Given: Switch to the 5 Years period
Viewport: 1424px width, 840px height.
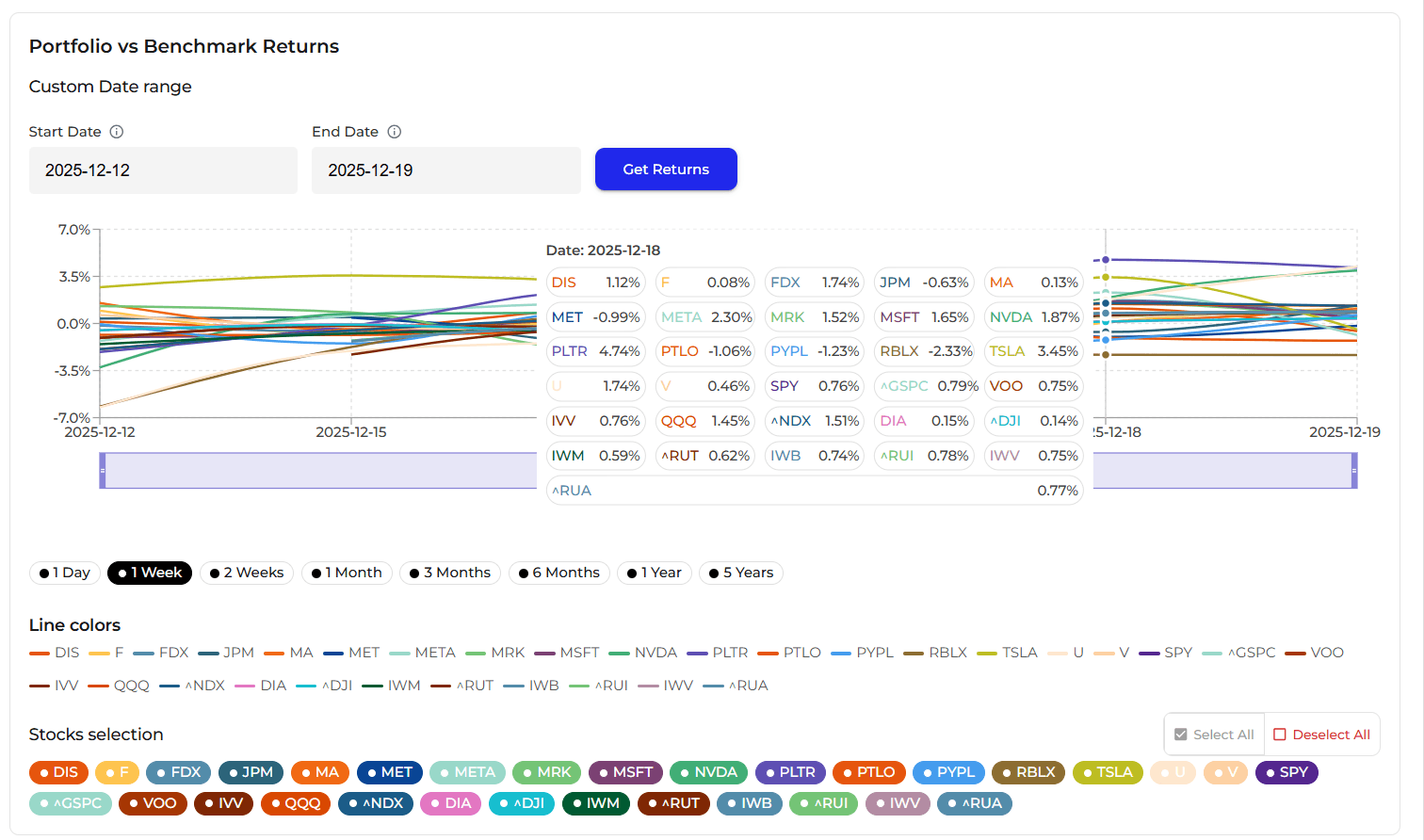Looking at the screenshot, I should [740, 573].
